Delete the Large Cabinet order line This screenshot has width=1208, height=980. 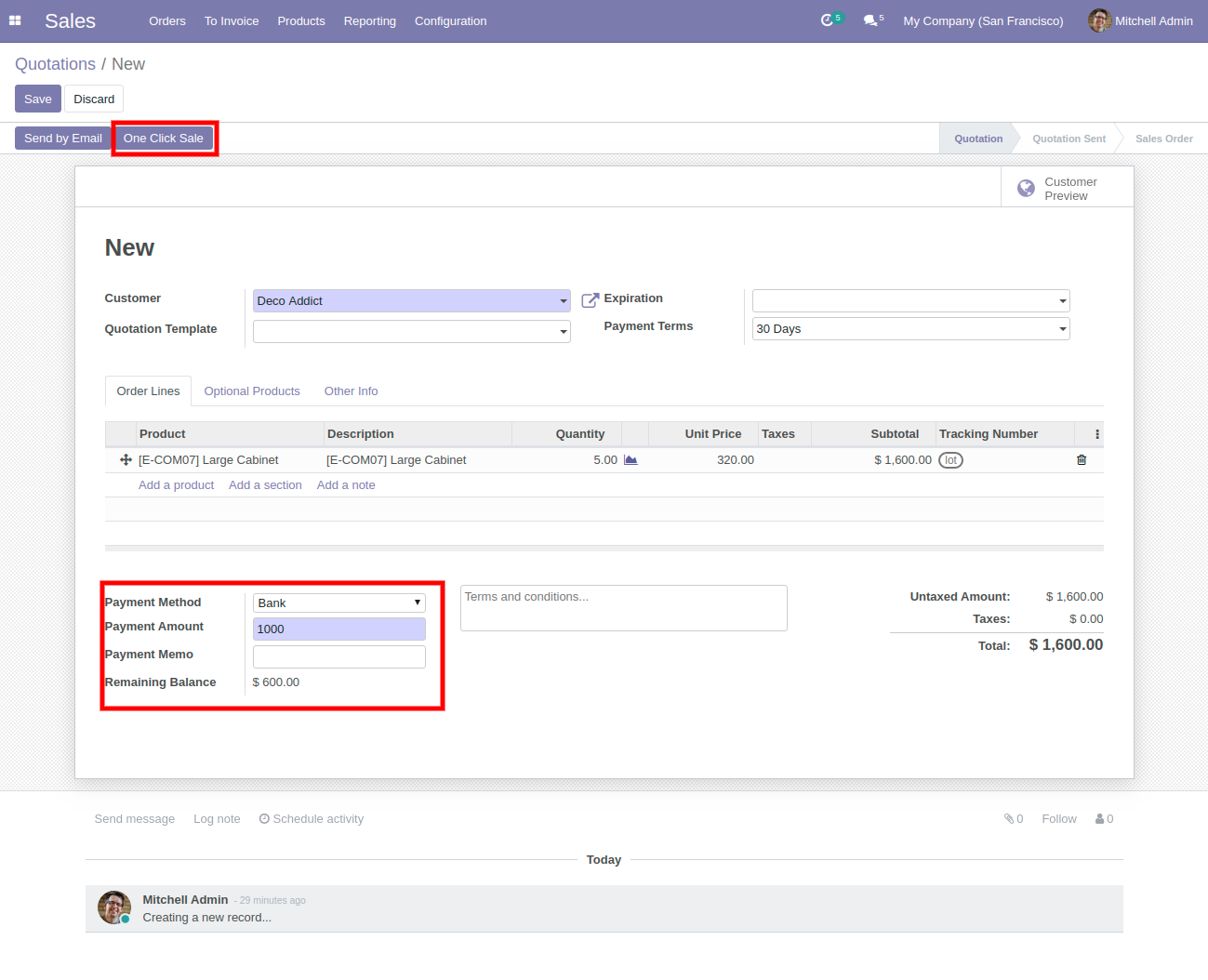tap(1082, 460)
